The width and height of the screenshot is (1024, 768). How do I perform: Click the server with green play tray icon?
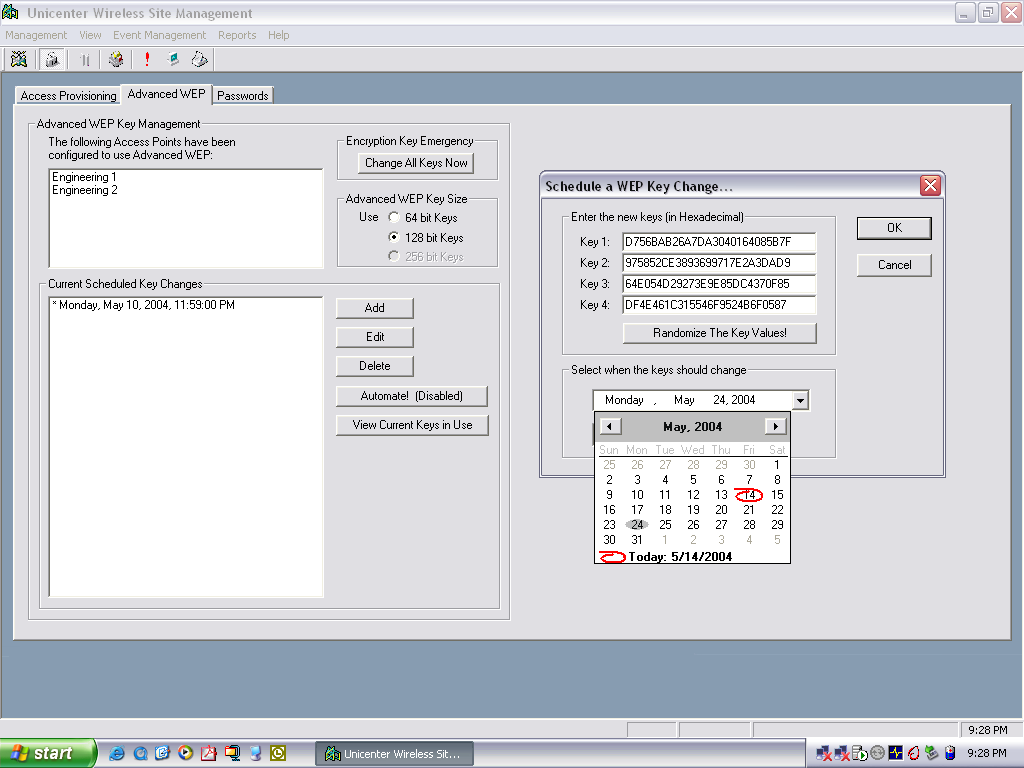(x=859, y=753)
